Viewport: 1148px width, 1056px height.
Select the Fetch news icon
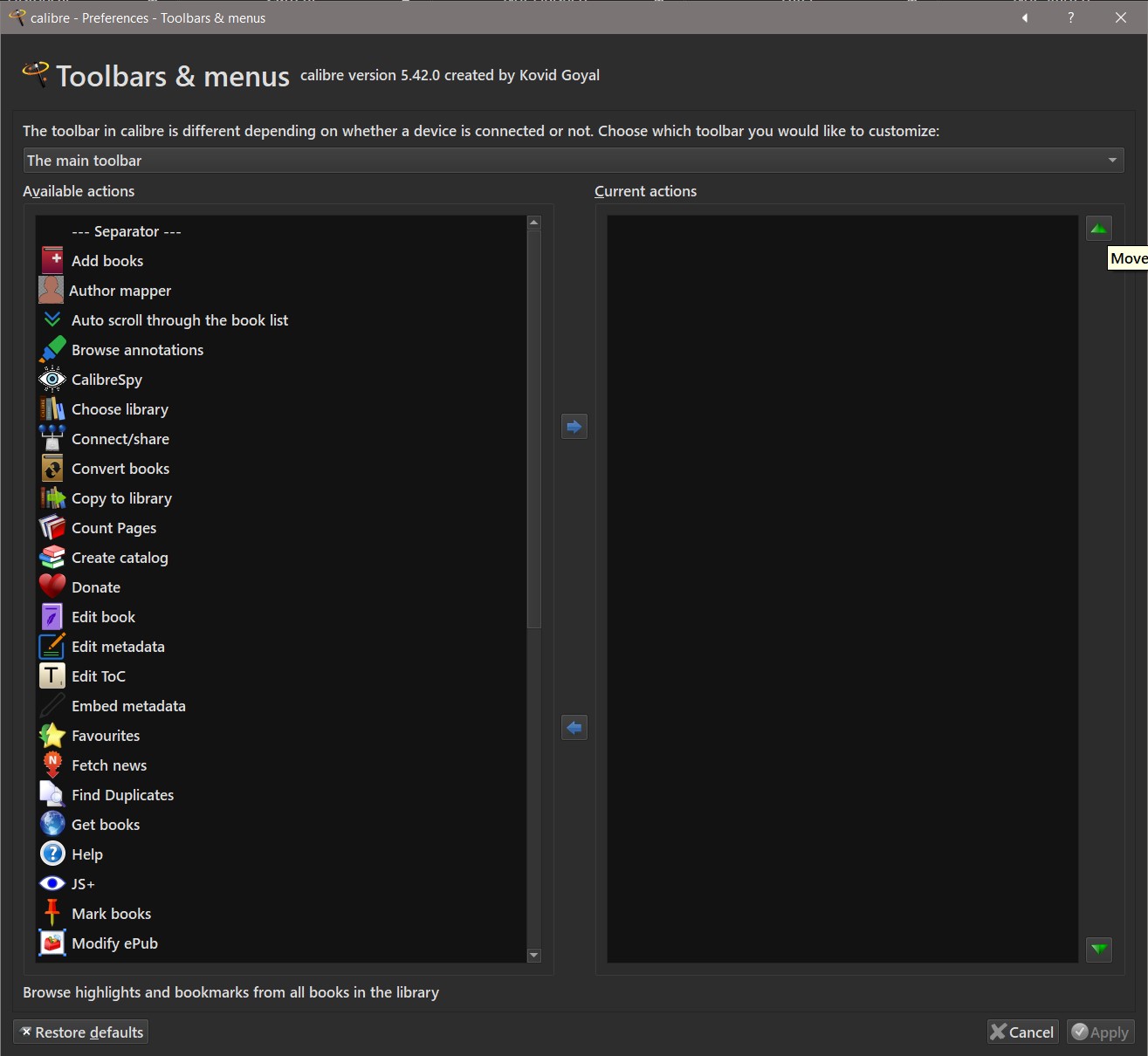(52, 765)
